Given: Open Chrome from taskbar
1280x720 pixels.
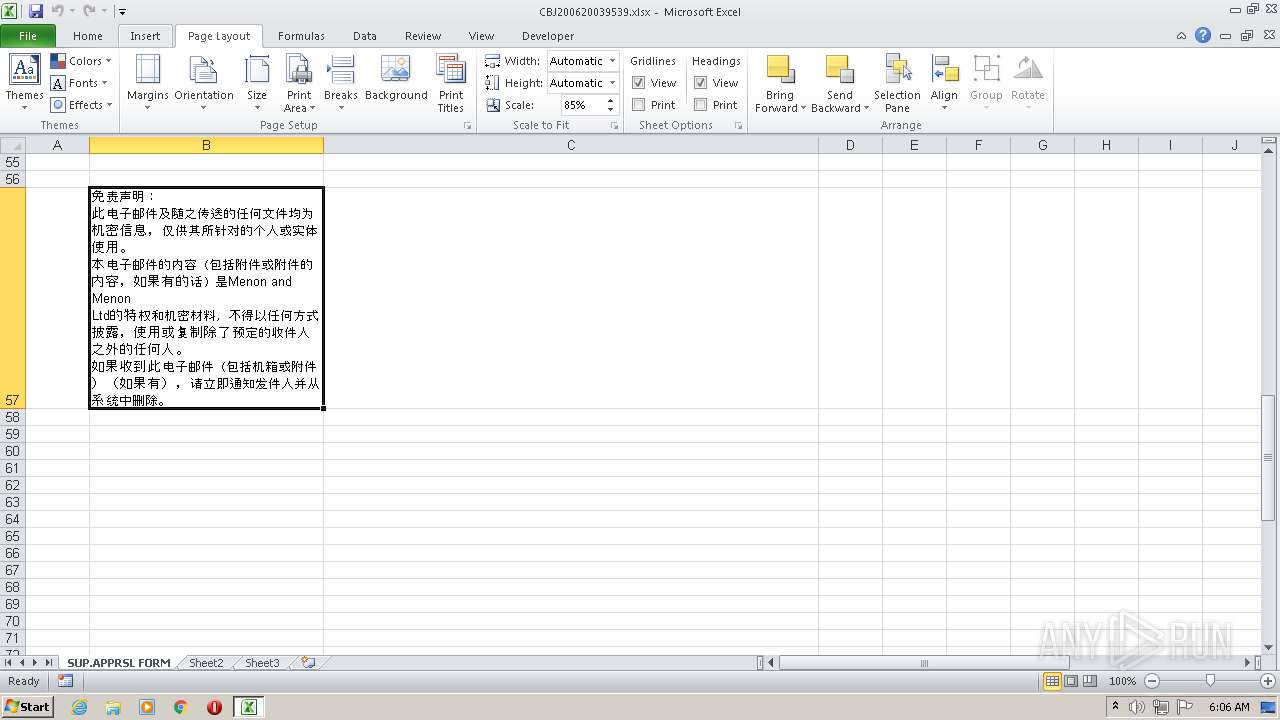Looking at the screenshot, I should click(x=181, y=707).
